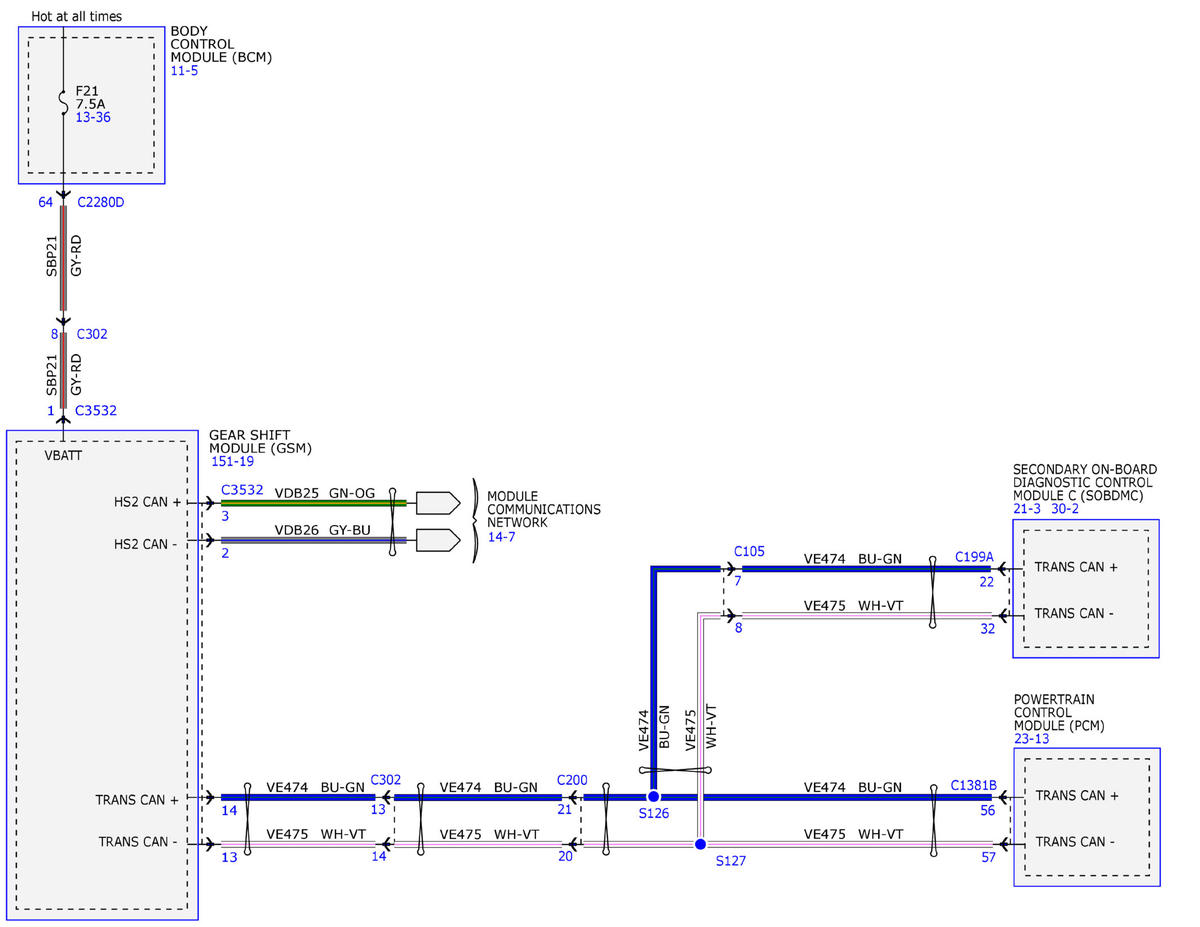Click the Module Communications Network reference 14-7
Screen dimensions: 1200x927
pos(501,537)
